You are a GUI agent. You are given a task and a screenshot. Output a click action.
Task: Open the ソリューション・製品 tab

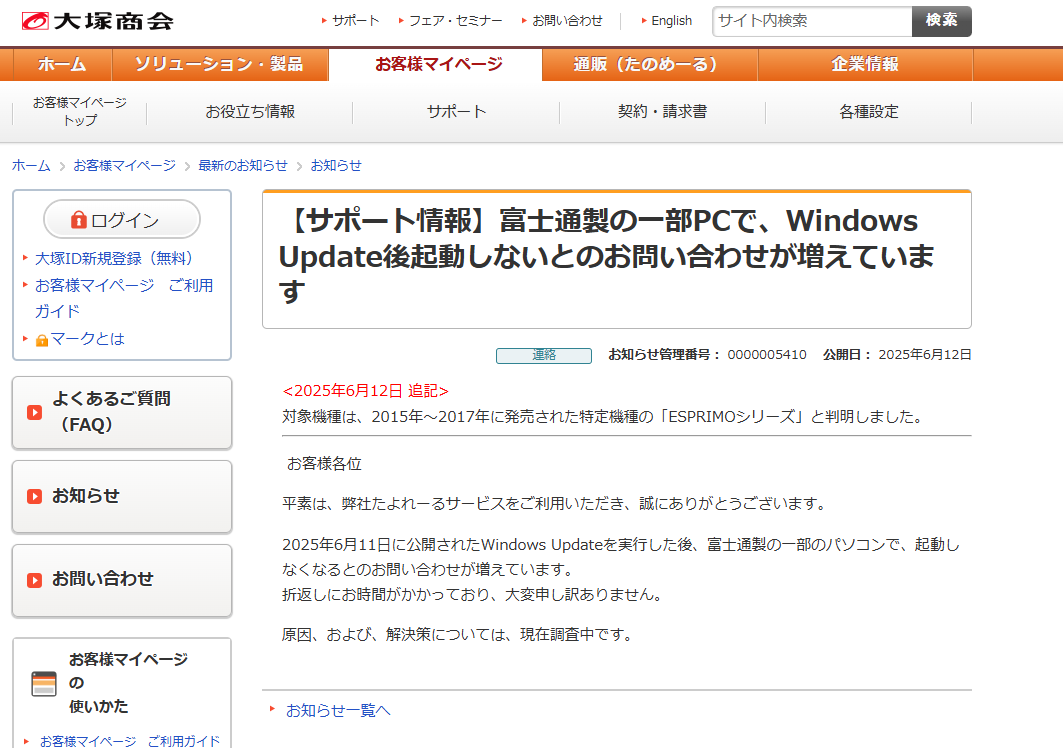(219, 65)
